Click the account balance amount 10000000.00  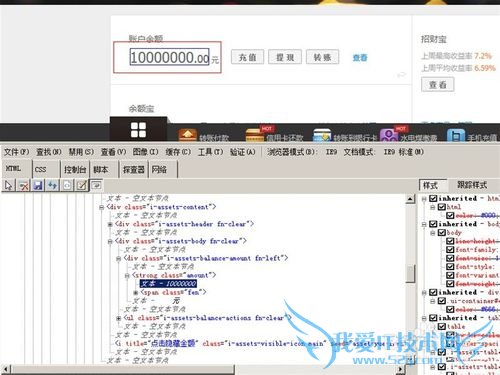click(x=170, y=57)
